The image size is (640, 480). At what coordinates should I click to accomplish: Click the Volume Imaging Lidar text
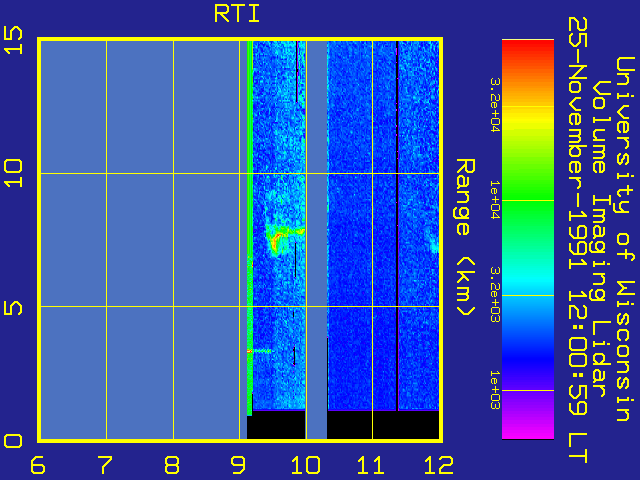[600, 239]
